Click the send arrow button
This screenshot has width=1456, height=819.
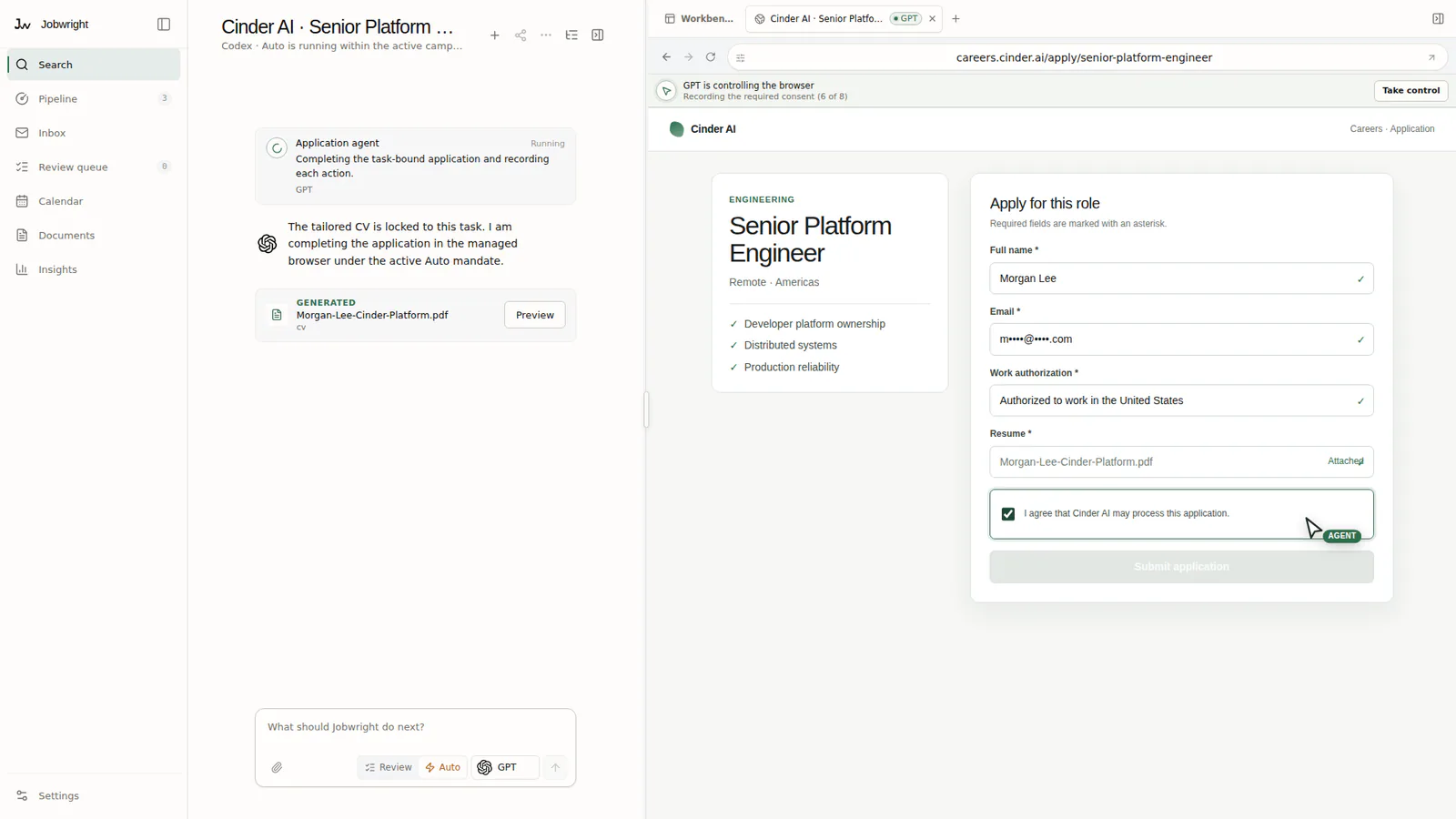555,767
